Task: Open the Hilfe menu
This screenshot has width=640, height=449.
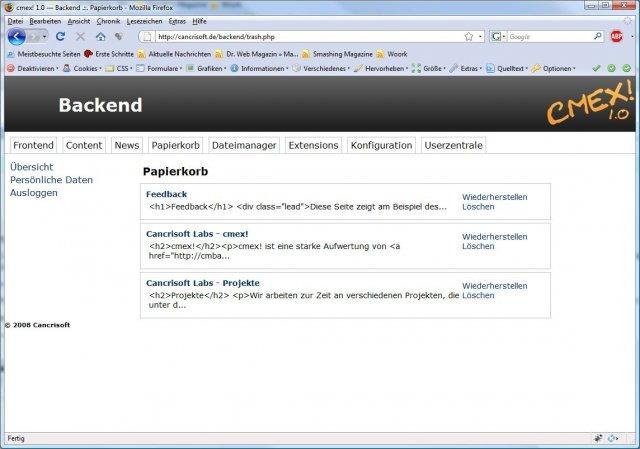Action: click(199, 21)
